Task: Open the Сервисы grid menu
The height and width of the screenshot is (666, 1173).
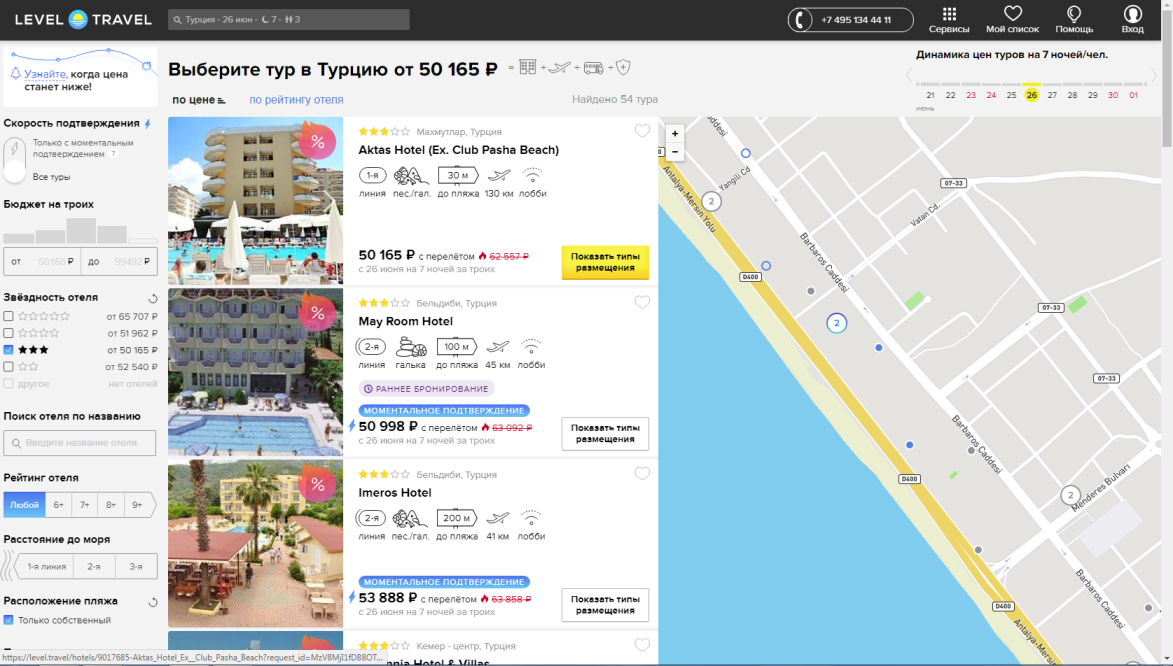Action: coord(949,20)
